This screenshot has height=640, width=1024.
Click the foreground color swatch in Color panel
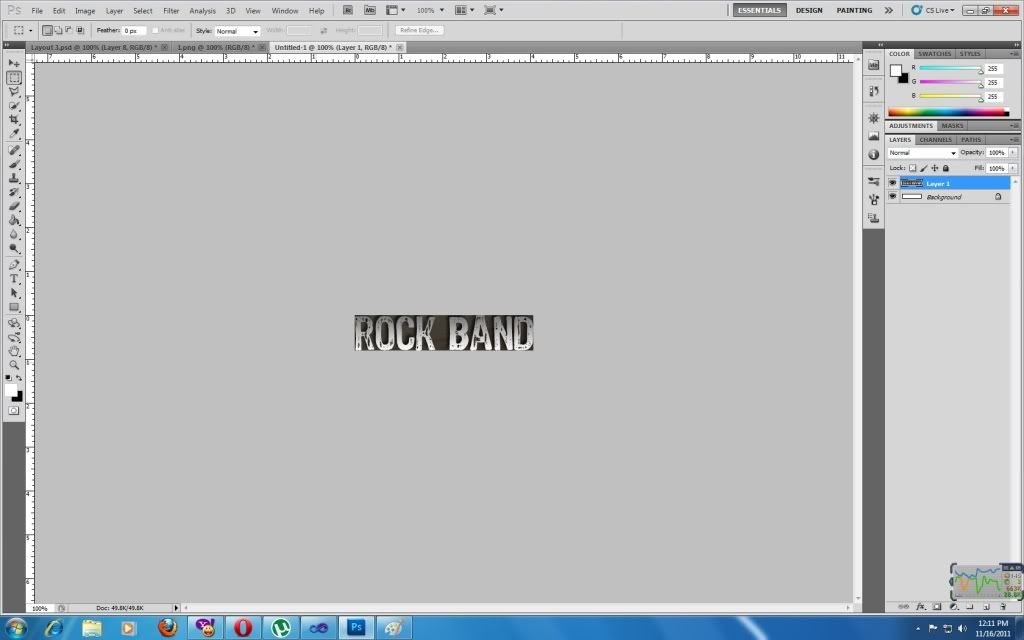[x=895, y=71]
